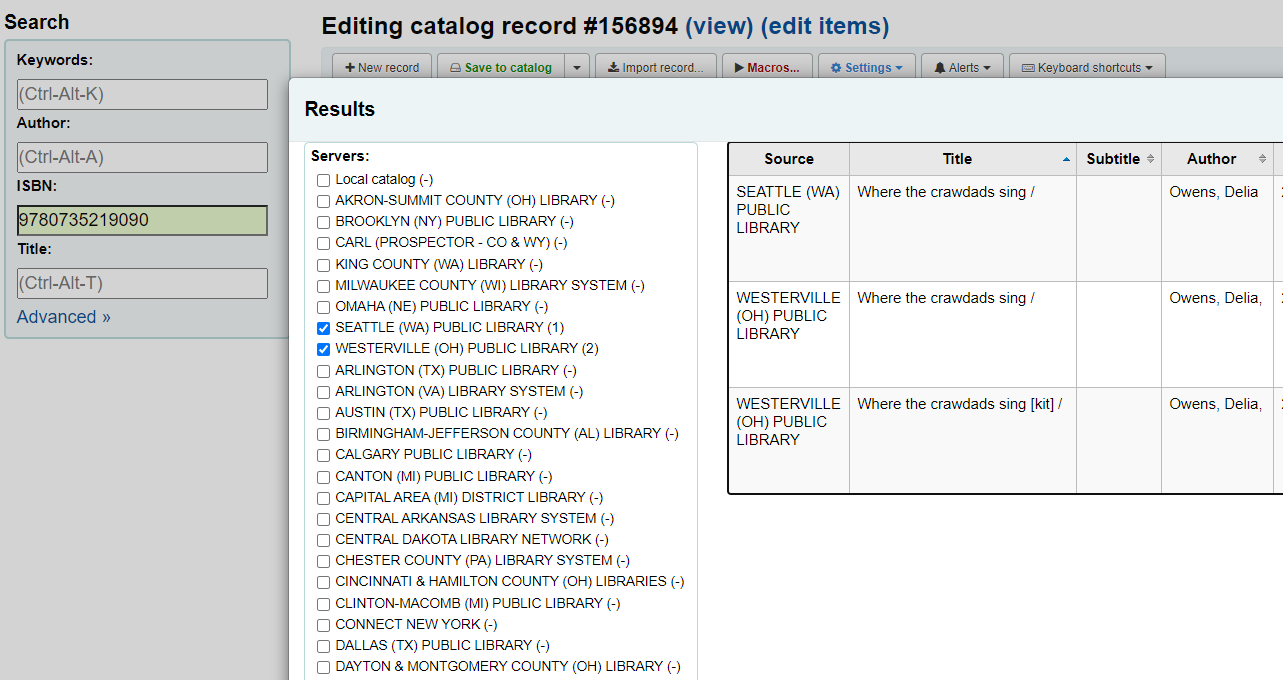
Task: Check the Brooklyn (NY) Public Library server
Action: tap(323, 222)
